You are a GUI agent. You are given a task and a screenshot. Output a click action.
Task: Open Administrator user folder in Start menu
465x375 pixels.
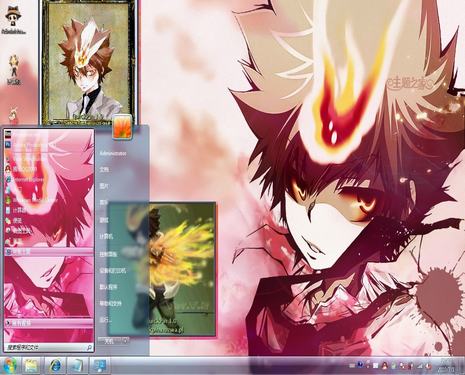click(113, 153)
